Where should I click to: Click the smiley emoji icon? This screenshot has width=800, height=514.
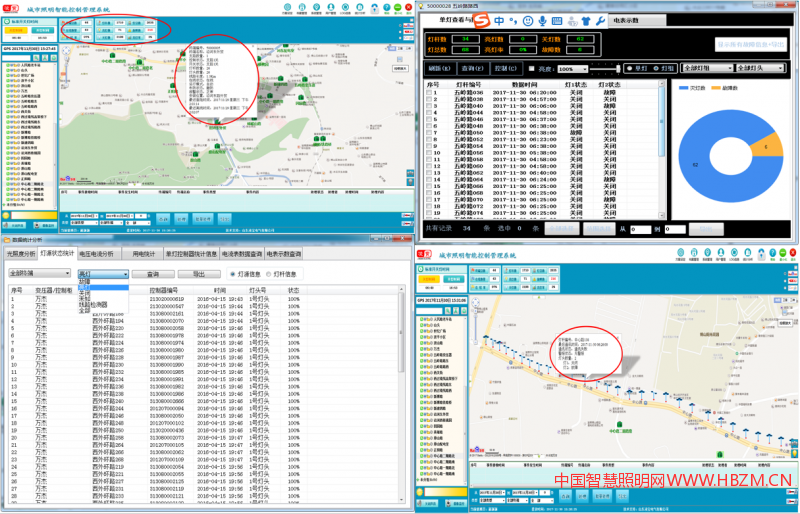pos(529,19)
